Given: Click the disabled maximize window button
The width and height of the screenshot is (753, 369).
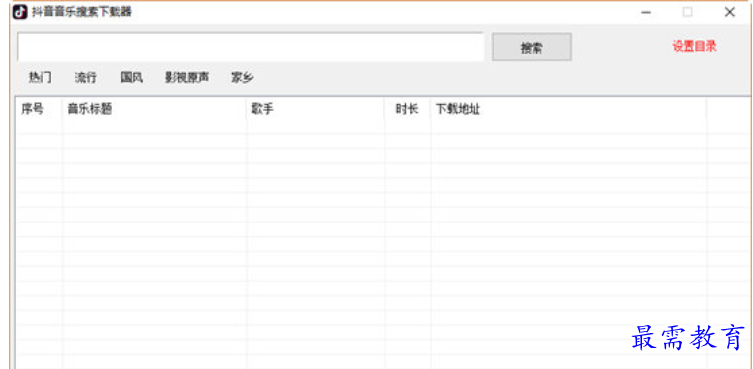Looking at the screenshot, I should coord(688,12).
